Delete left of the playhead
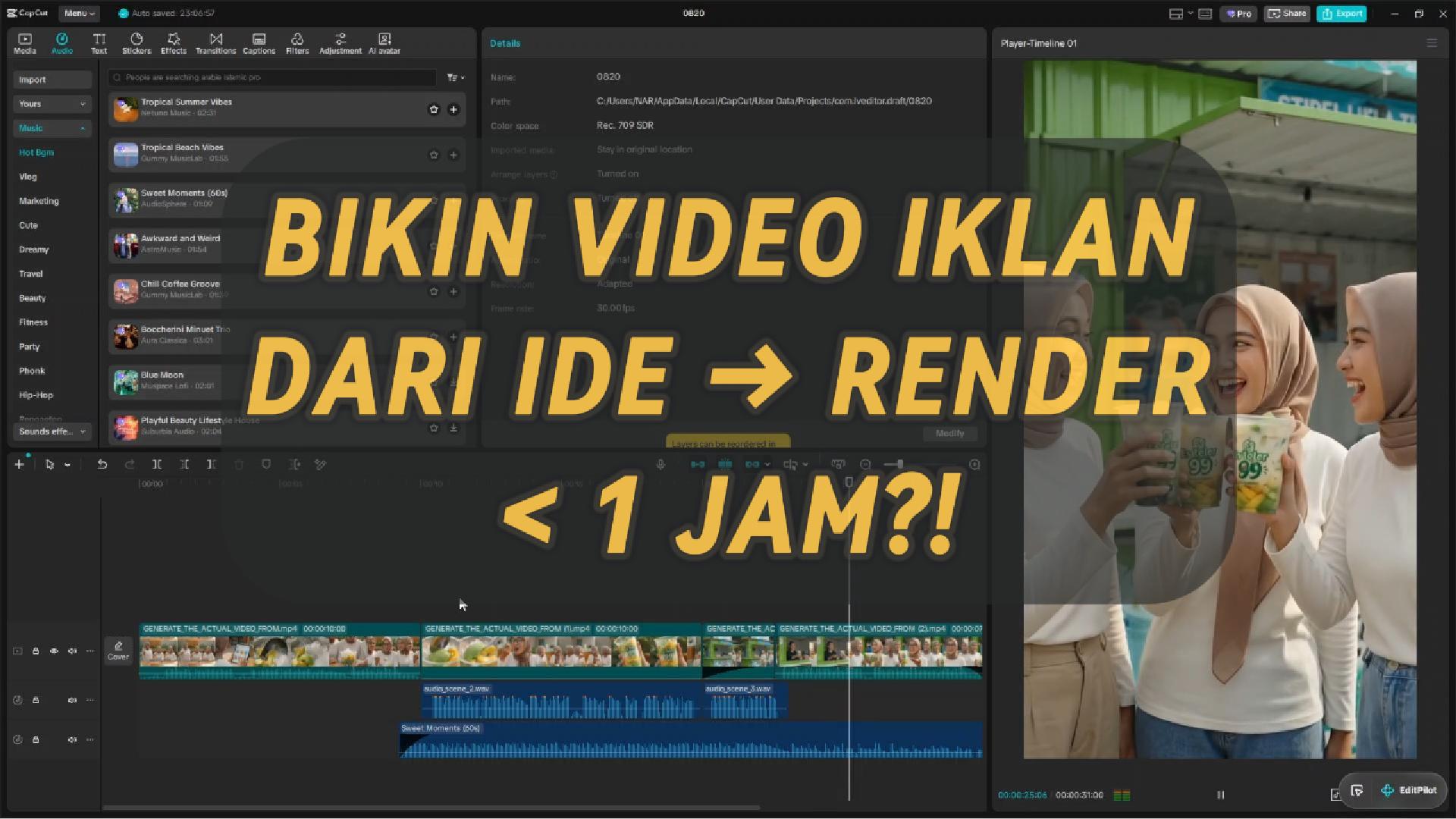The image size is (1456, 819). [184, 464]
